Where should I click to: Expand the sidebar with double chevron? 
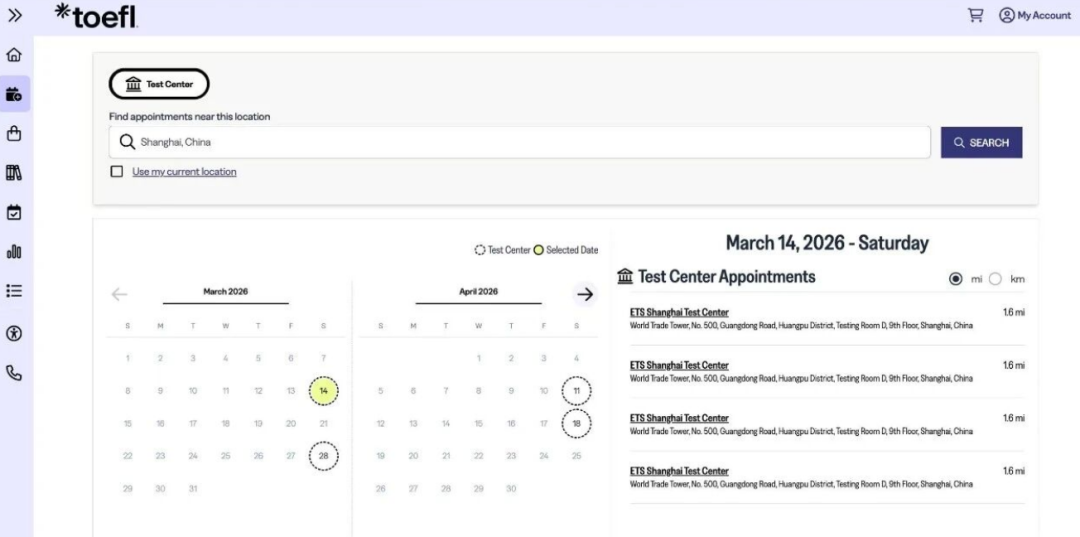pos(15,15)
